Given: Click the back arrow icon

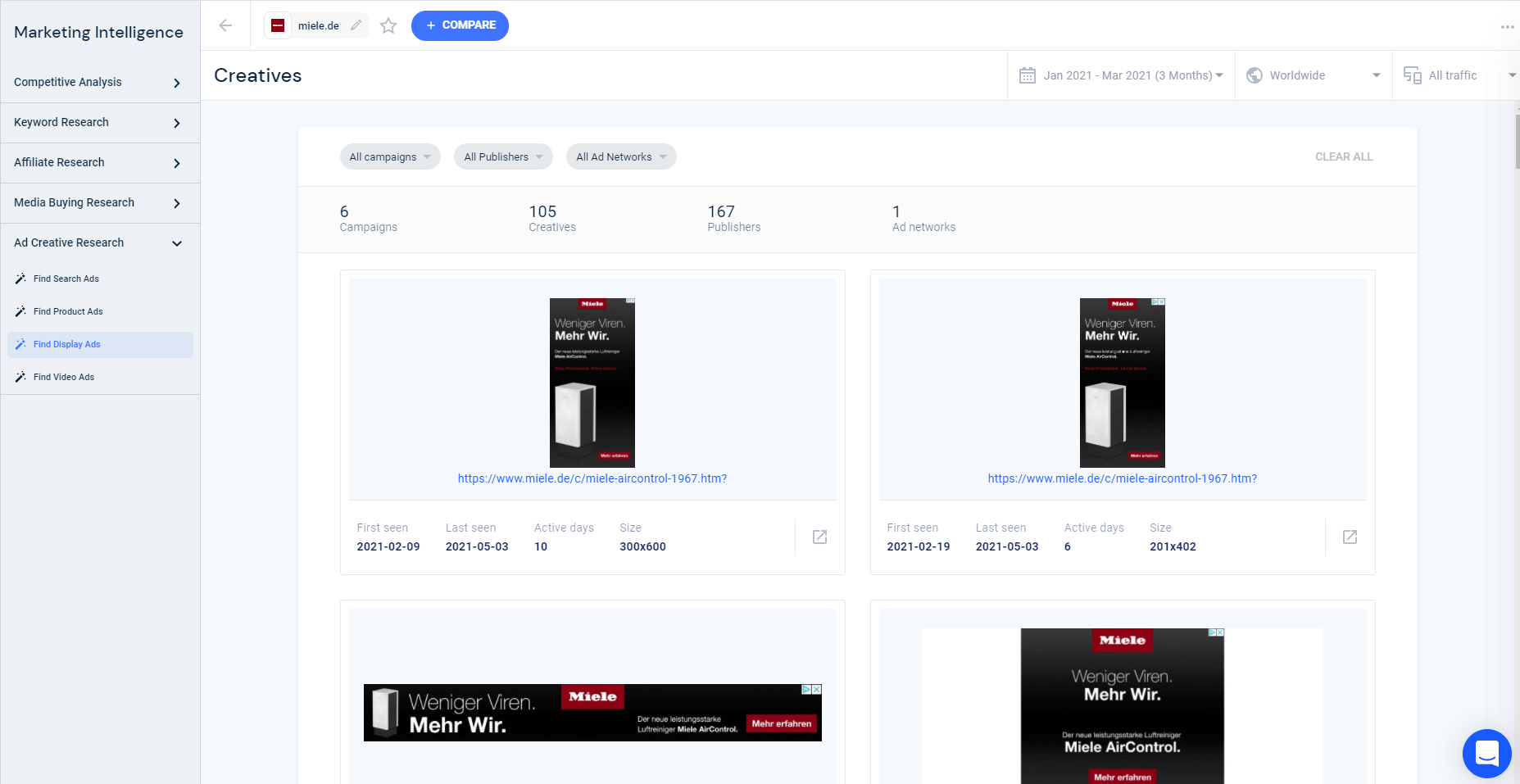Looking at the screenshot, I should pyautogui.click(x=225, y=25).
